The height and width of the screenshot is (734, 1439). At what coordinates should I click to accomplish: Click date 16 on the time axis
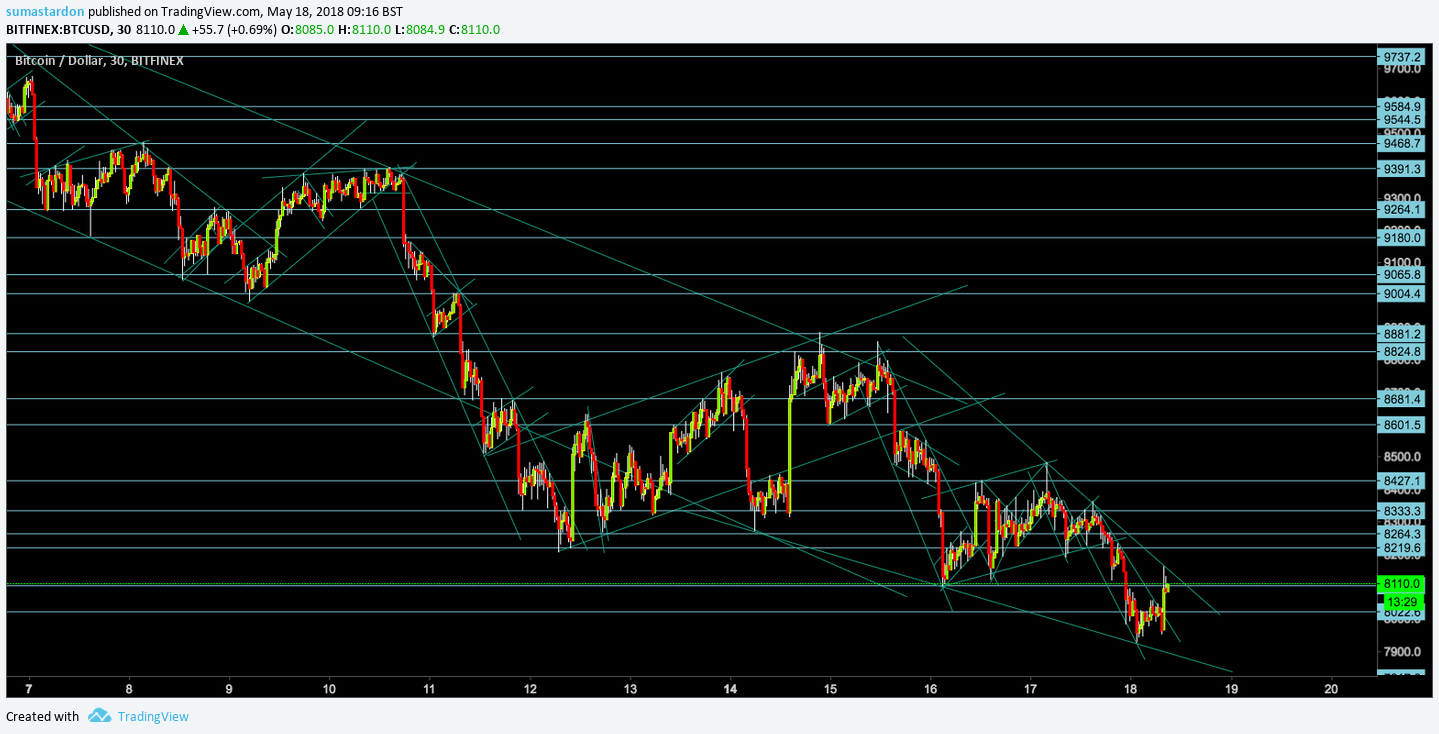click(x=930, y=688)
